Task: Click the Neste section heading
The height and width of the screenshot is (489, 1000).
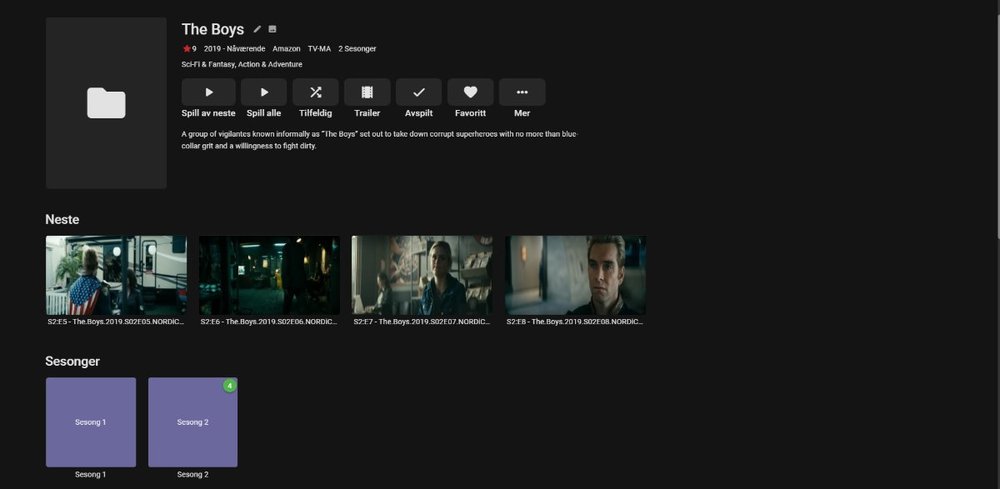Action: click(x=62, y=219)
